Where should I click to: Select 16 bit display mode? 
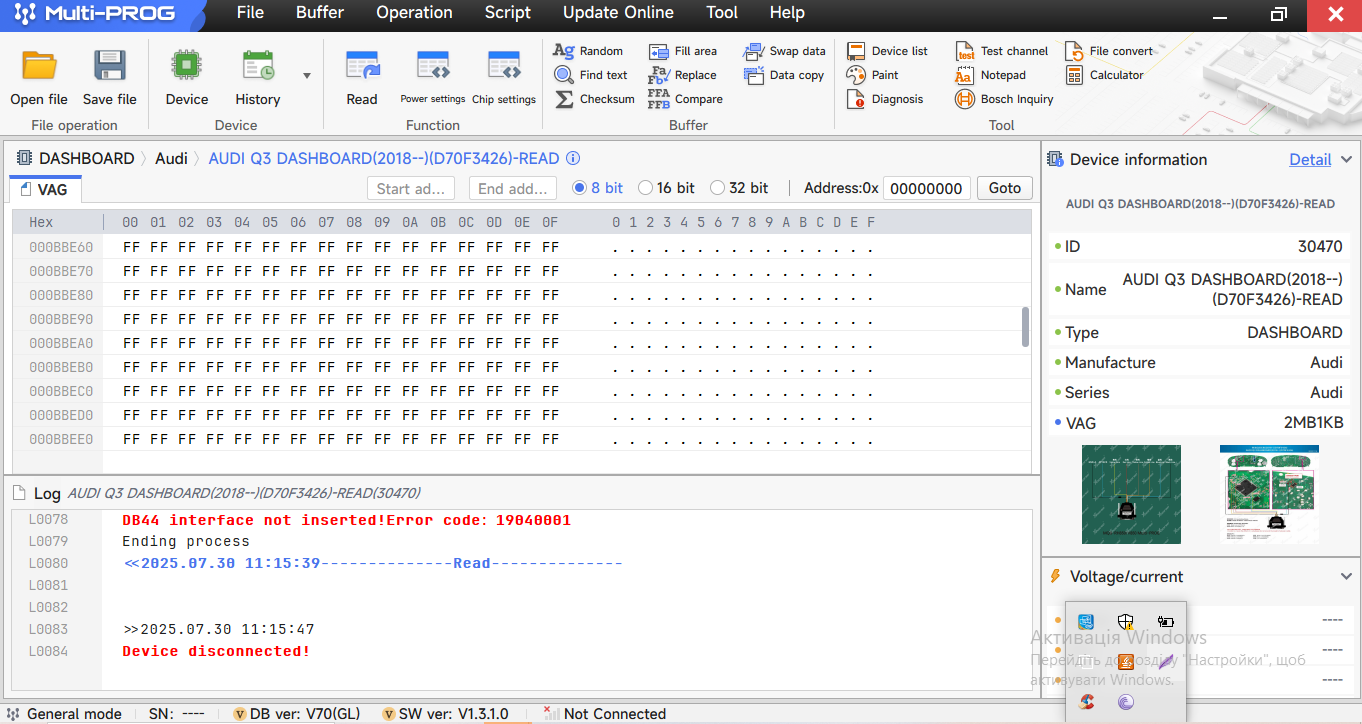point(667,188)
